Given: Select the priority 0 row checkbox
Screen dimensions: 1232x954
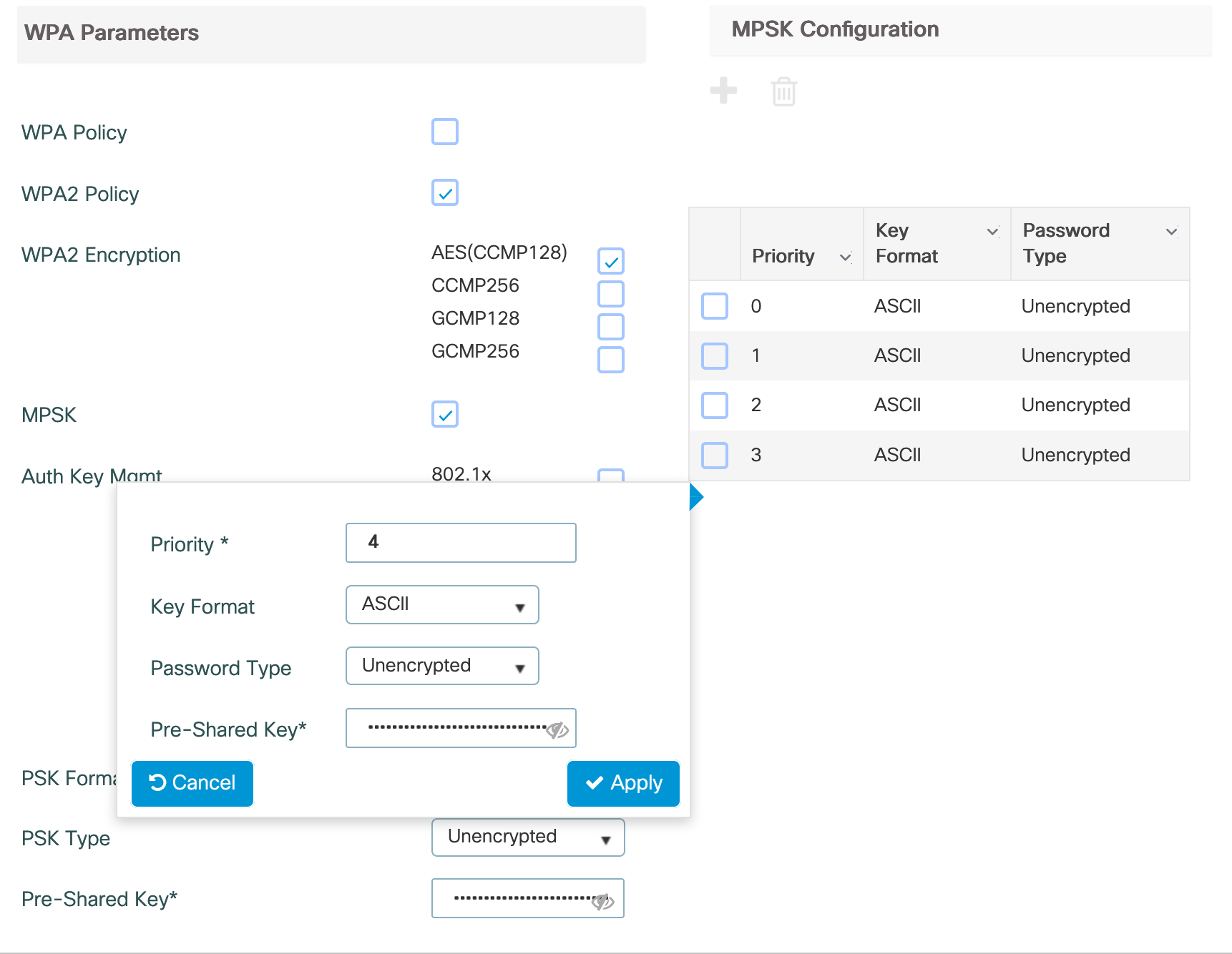Looking at the screenshot, I should click(713, 306).
